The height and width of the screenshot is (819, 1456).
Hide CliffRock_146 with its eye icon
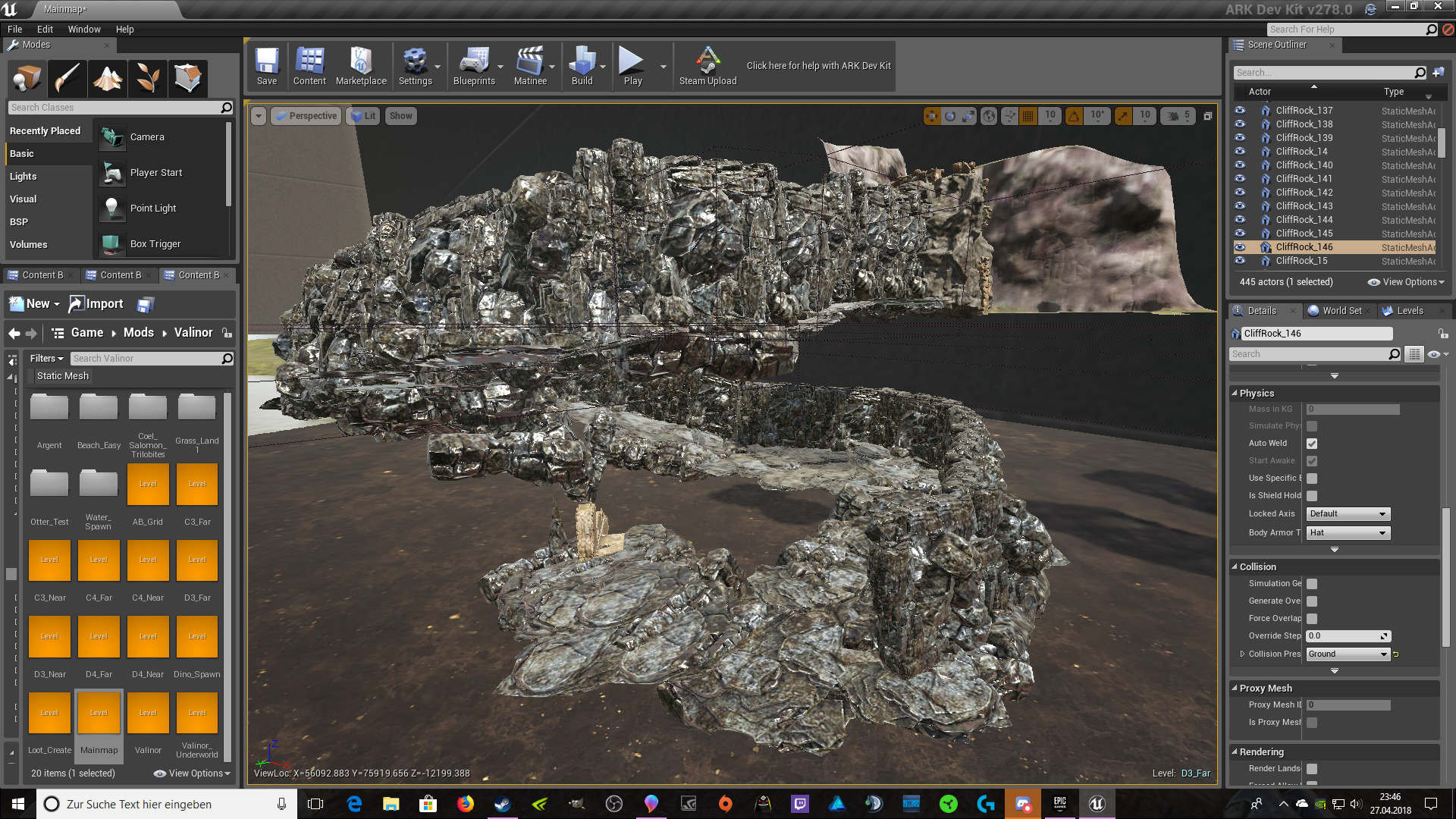pos(1240,247)
